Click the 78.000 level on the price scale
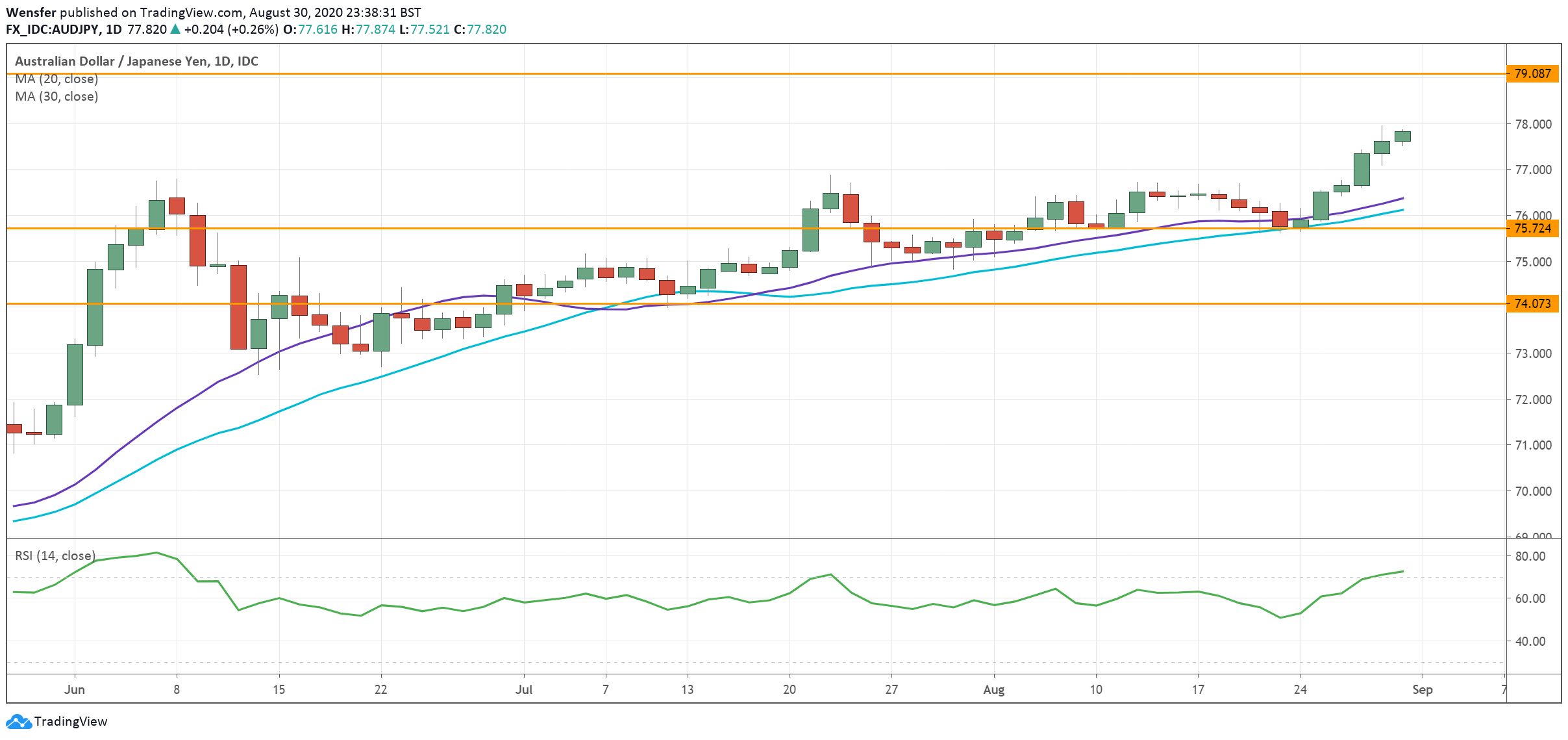The height and width of the screenshot is (740, 1568). tap(1532, 124)
